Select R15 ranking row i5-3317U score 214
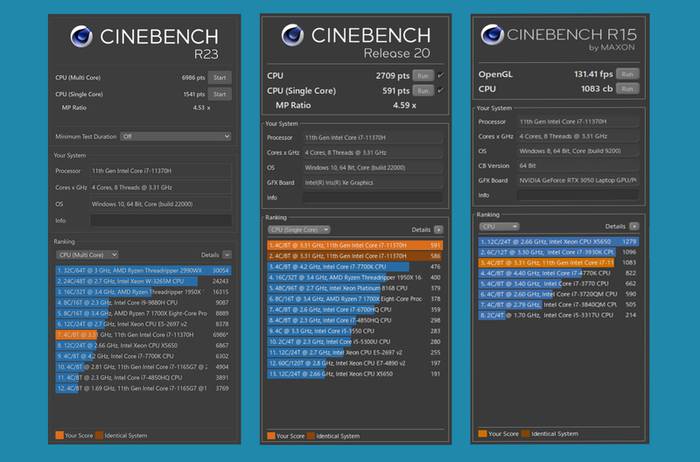Screen dimensions: 700x462 click(x=558, y=315)
